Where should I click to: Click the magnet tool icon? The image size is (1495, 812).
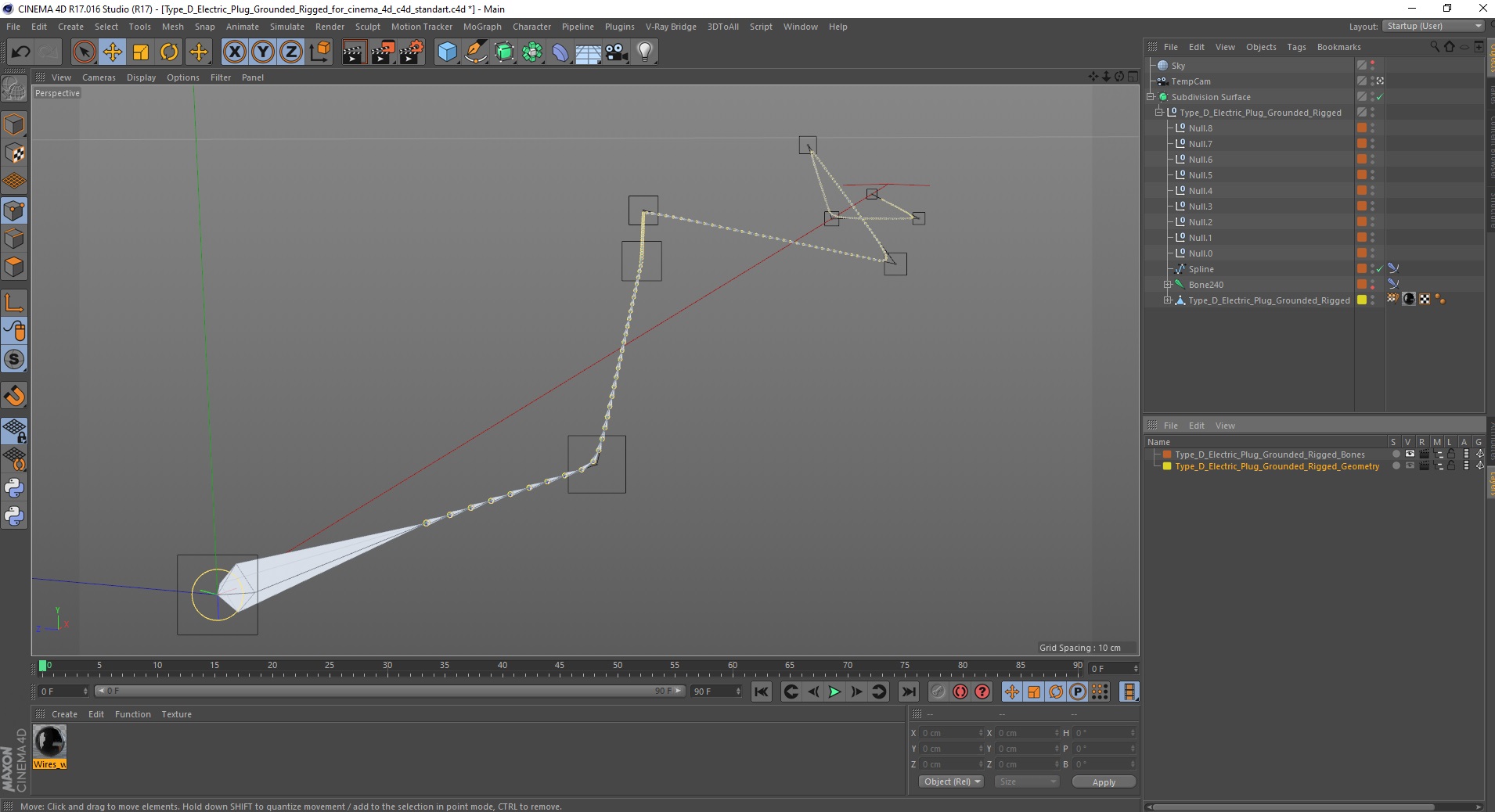[x=14, y=395]
